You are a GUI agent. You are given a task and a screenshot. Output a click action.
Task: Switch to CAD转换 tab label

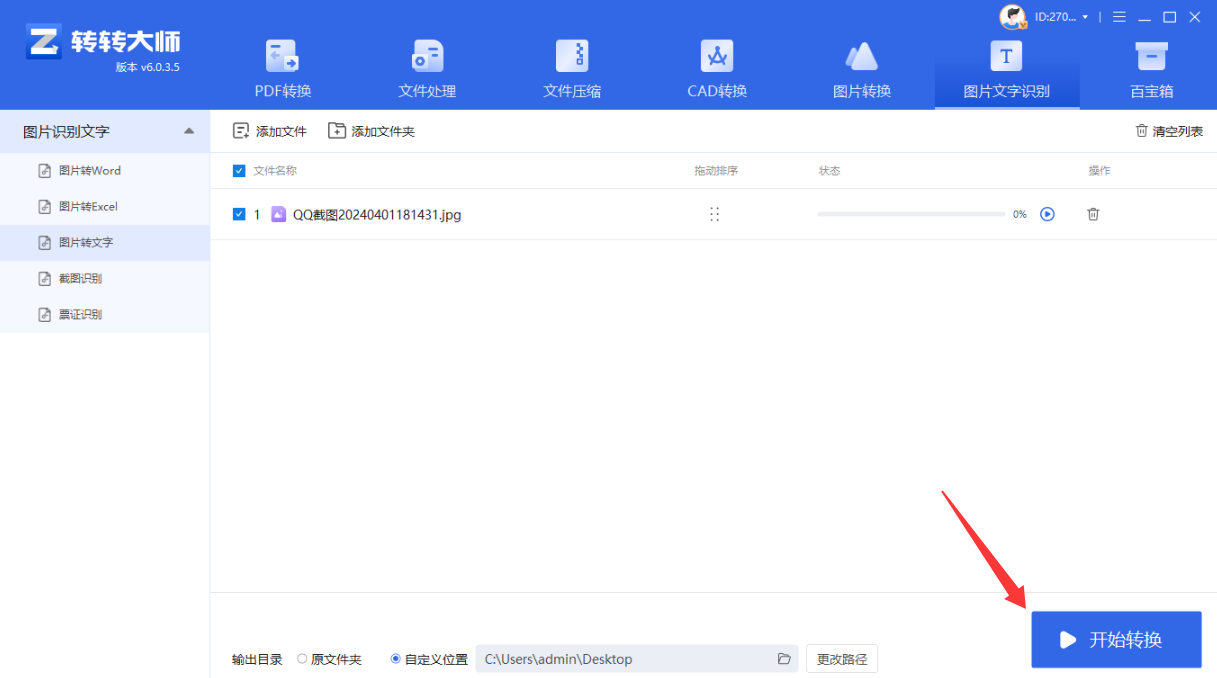(x=717, y=91)
